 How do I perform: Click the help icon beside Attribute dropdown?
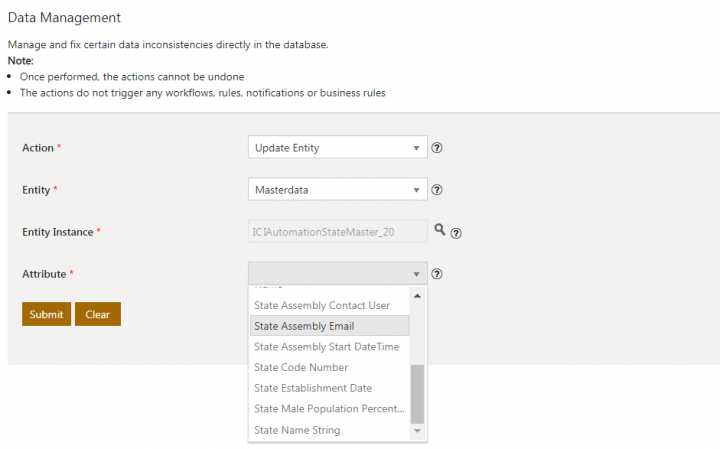tap(437, 274)
